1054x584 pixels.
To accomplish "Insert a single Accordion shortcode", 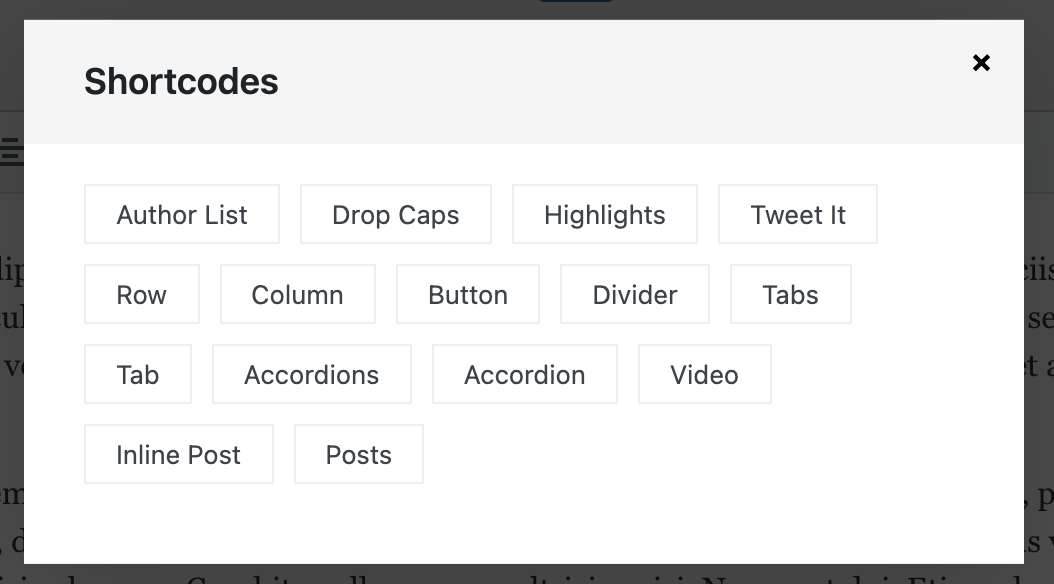I will (524, 374).
